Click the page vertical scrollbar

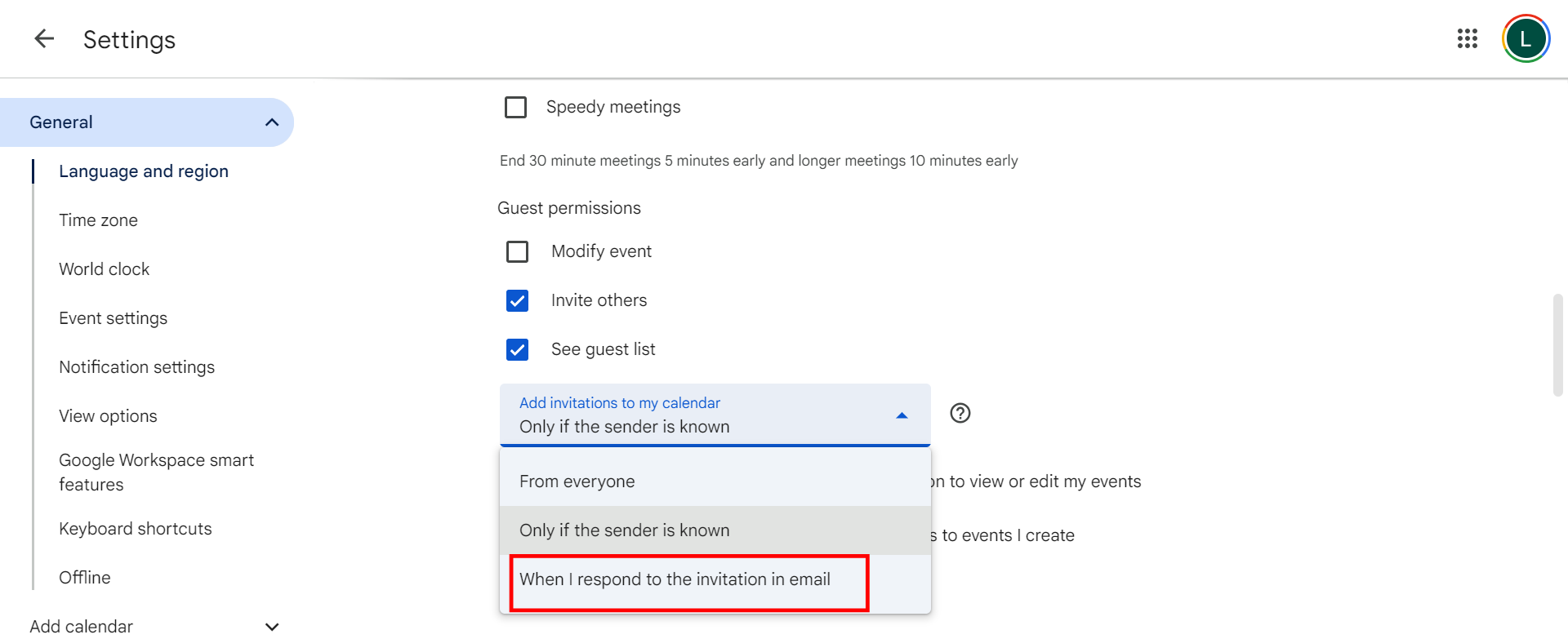1557,344
